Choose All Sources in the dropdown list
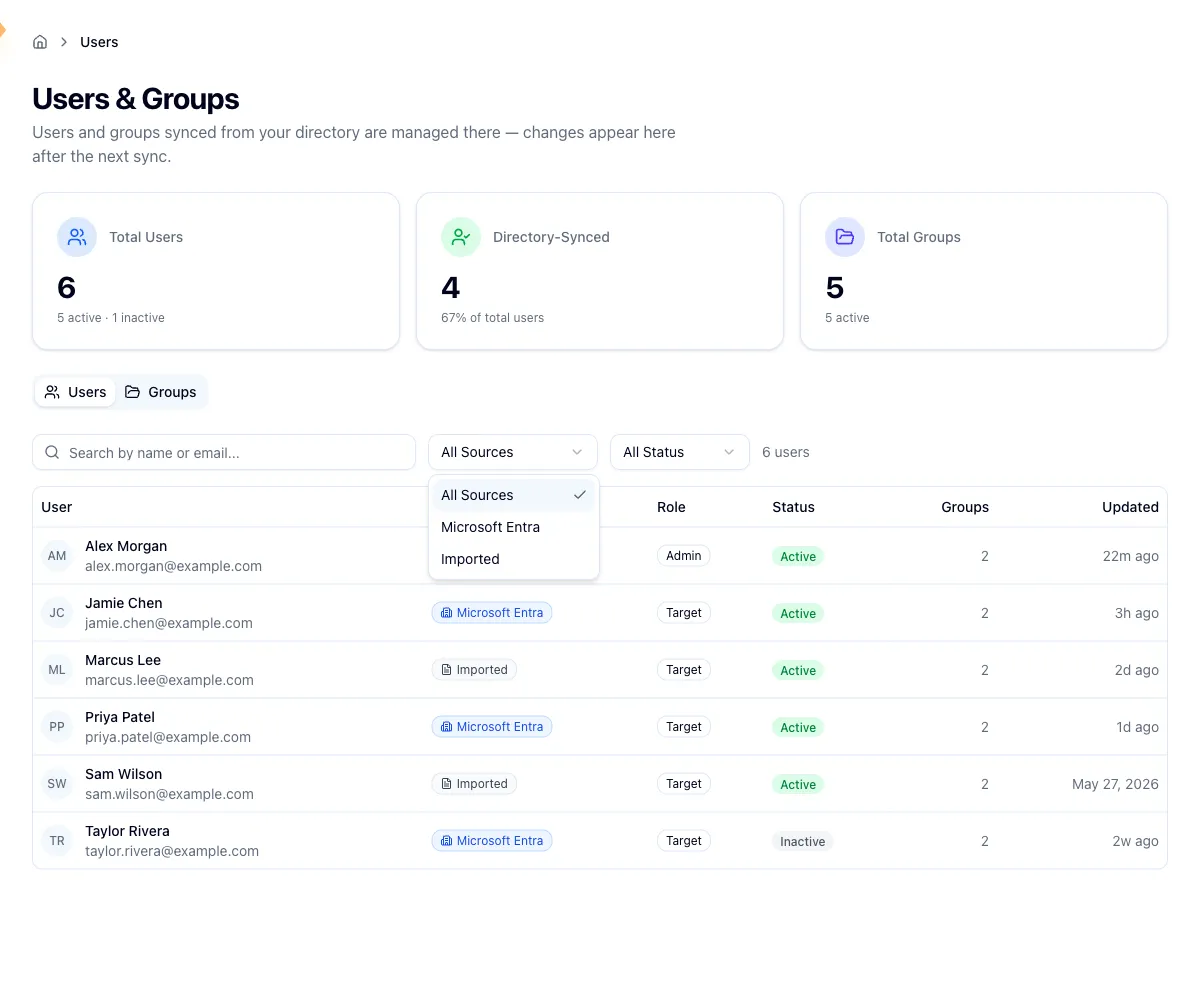The height and width of the screenshot is (1000, 1200). (514, 495)
